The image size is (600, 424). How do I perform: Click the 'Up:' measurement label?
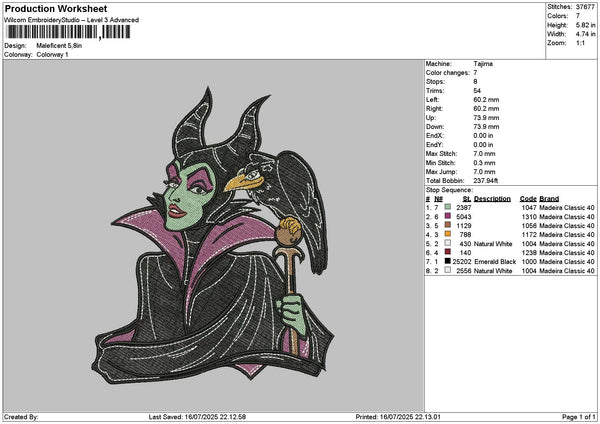[430, 118]
